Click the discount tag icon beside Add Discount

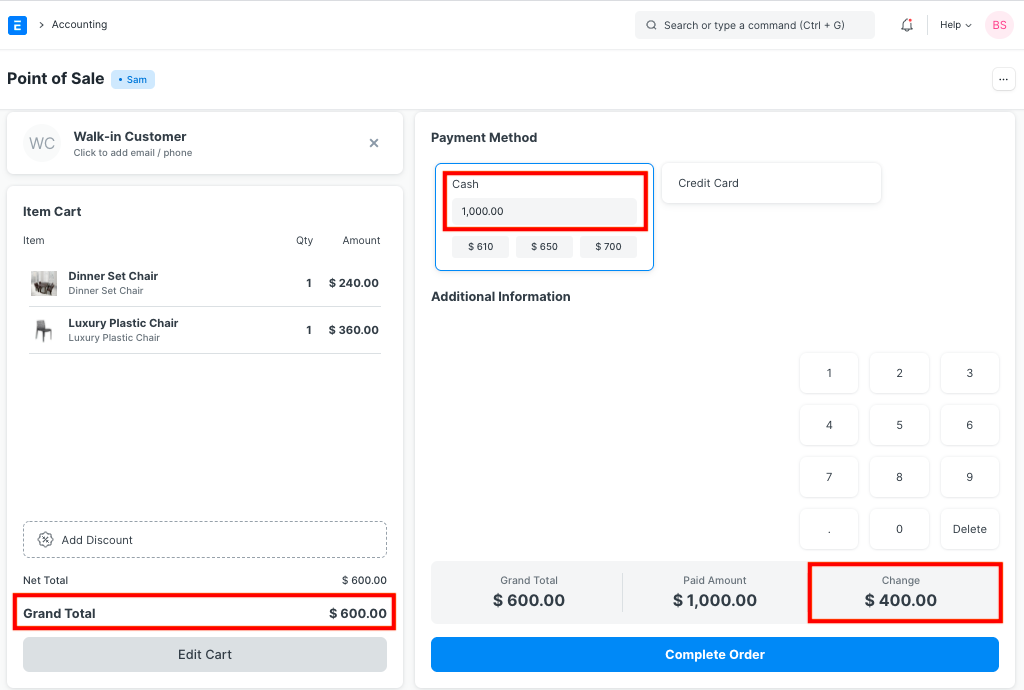(x=45, y=539)
